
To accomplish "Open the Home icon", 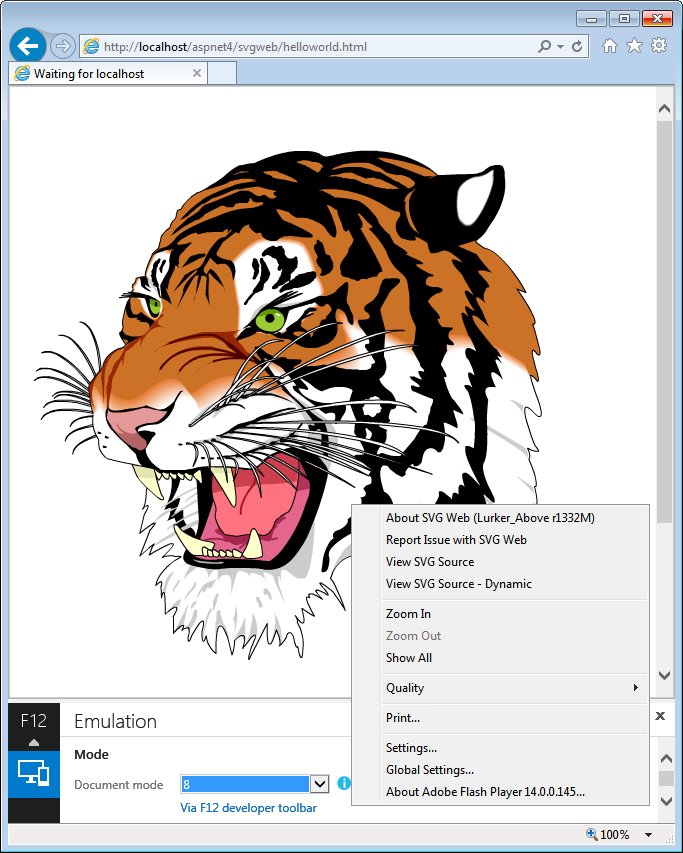I will click(610, 46).
